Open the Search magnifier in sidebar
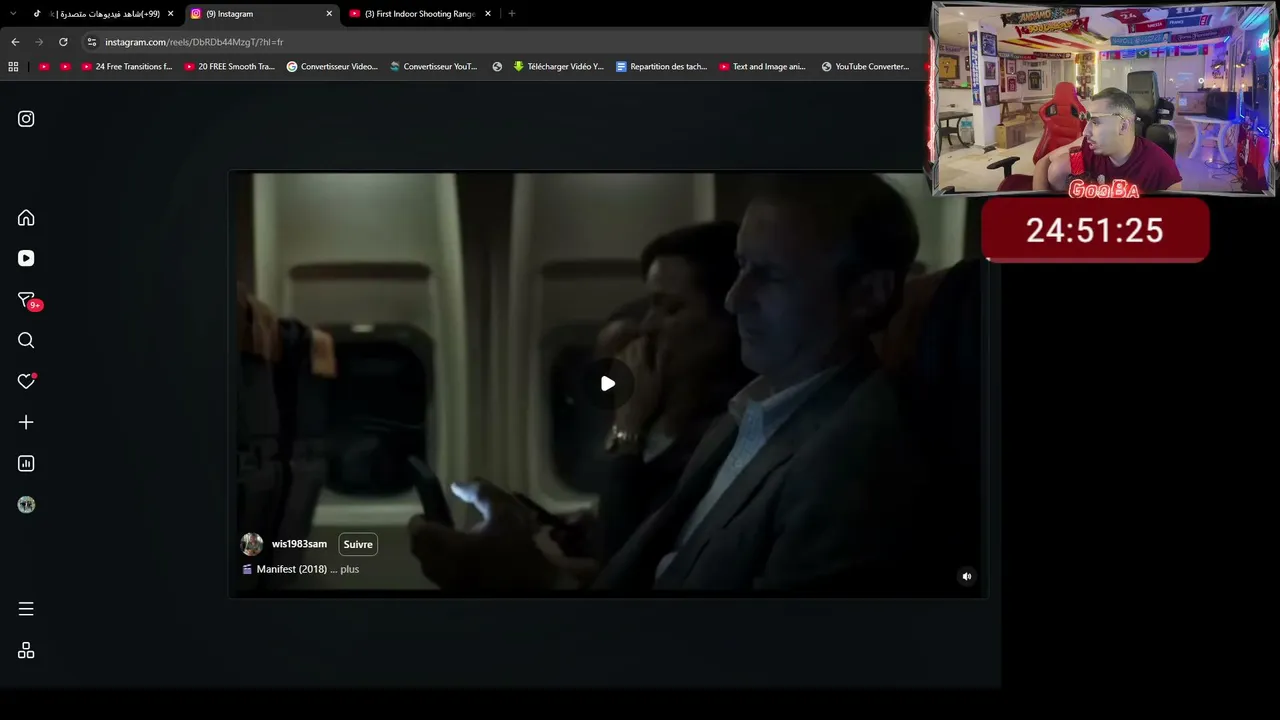 click(x=26, y=341)
